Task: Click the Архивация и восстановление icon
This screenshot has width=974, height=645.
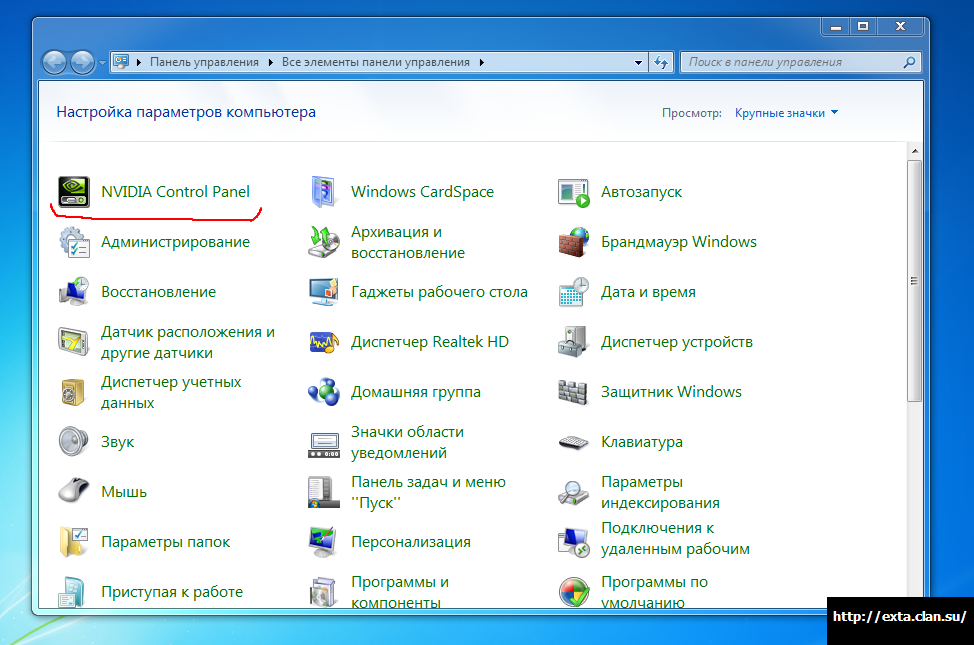Action: click(324, 242)
